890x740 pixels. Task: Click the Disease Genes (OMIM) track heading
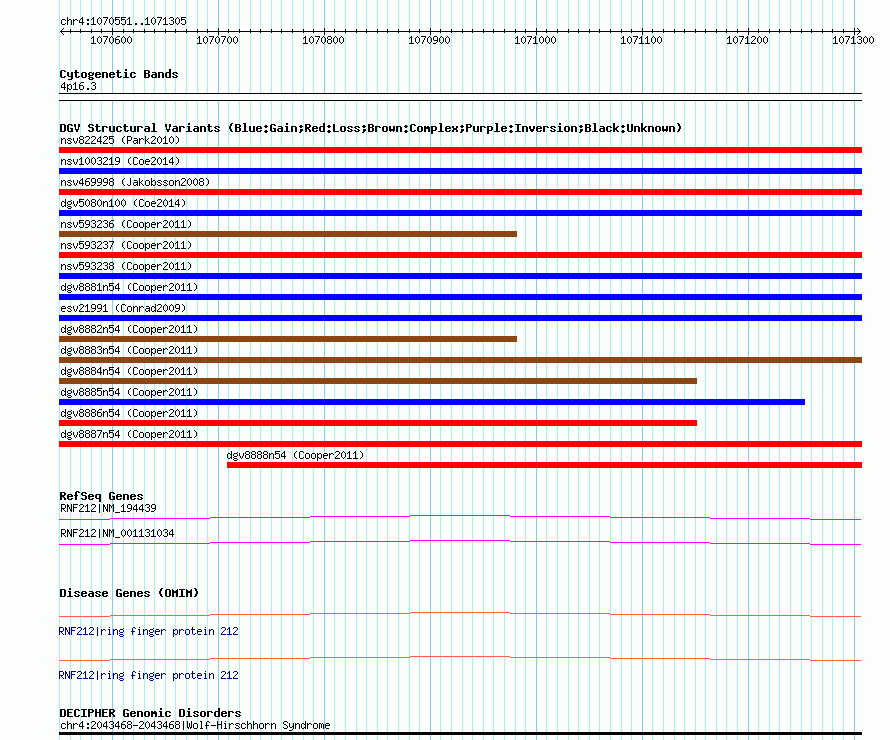coord(129,593)
